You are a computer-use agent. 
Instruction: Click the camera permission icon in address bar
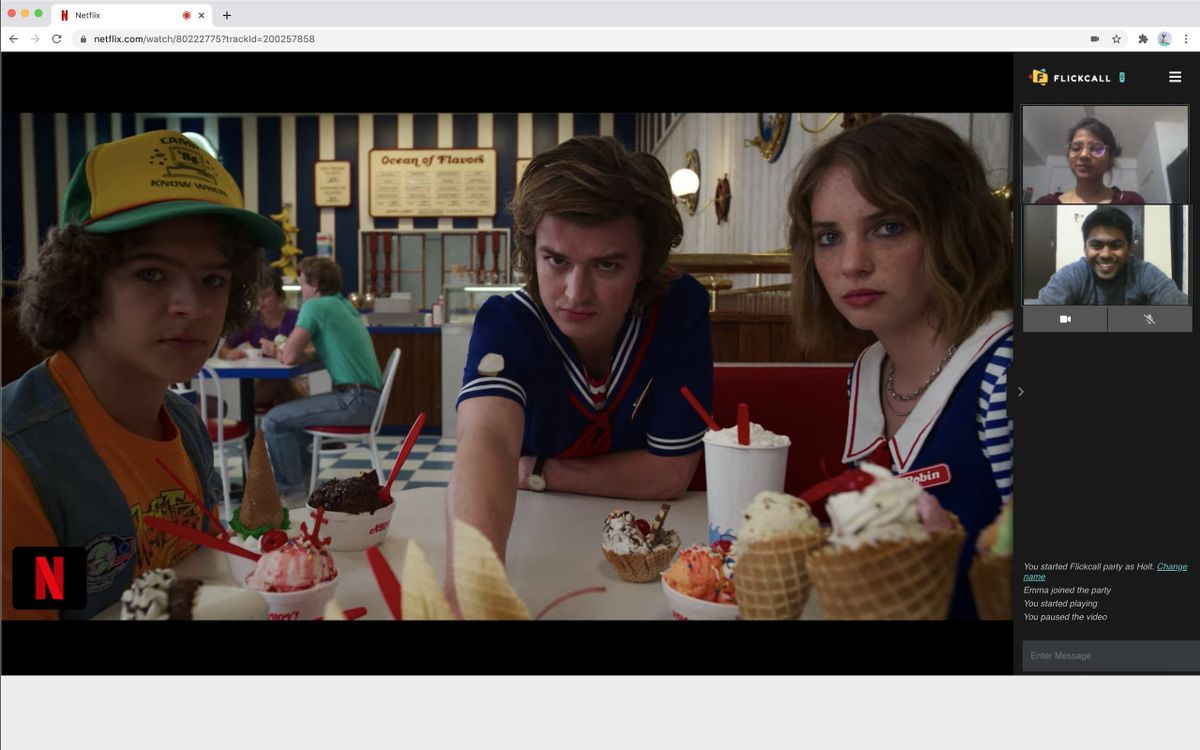[1094, 39]
